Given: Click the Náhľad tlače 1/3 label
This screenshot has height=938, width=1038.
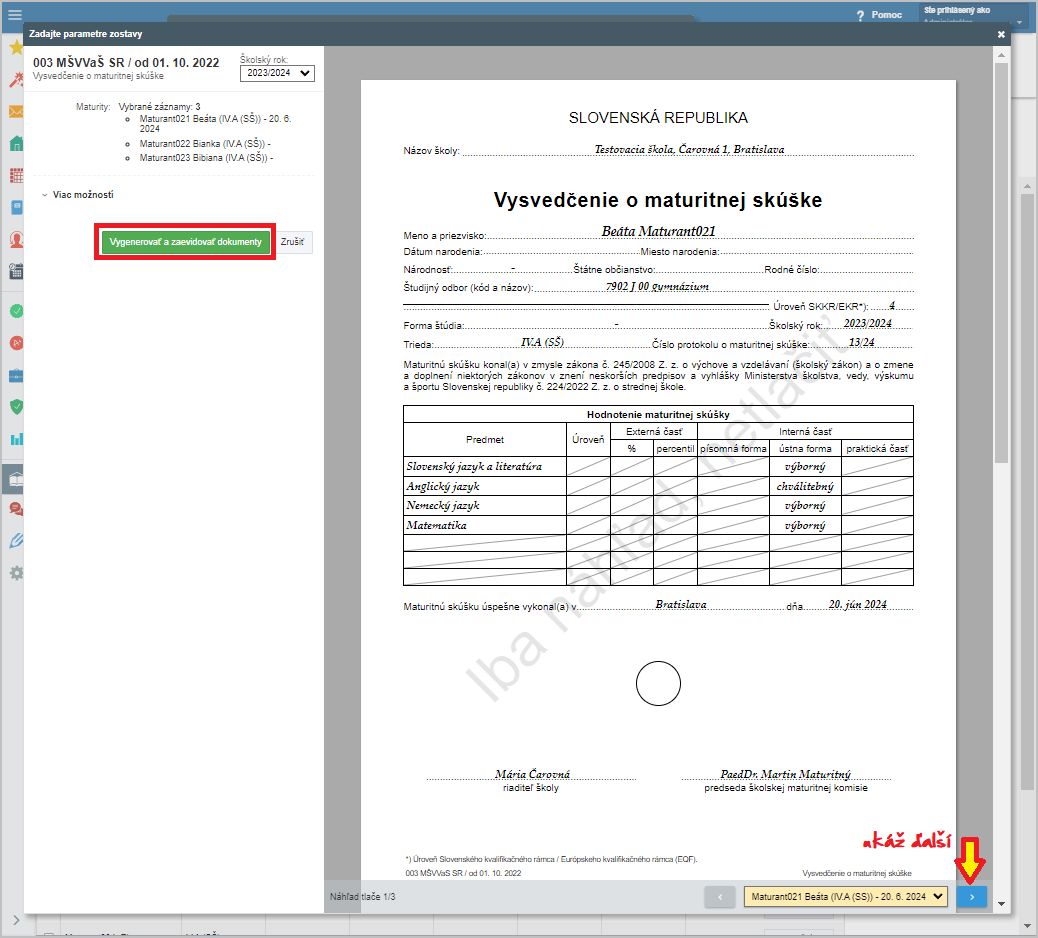Looking at the screenshot, I should click(363, 897).
